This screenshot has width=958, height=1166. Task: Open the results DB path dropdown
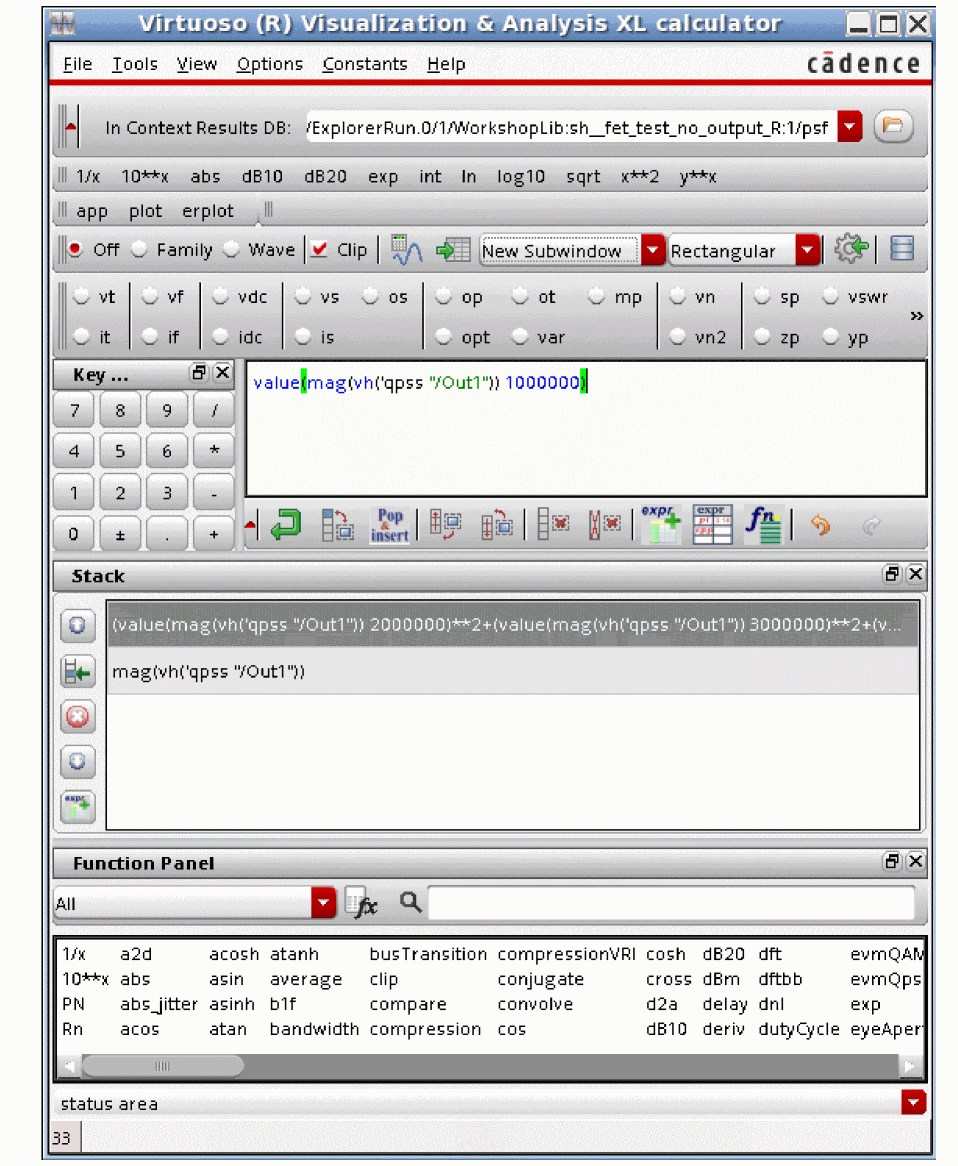(849, 127)
